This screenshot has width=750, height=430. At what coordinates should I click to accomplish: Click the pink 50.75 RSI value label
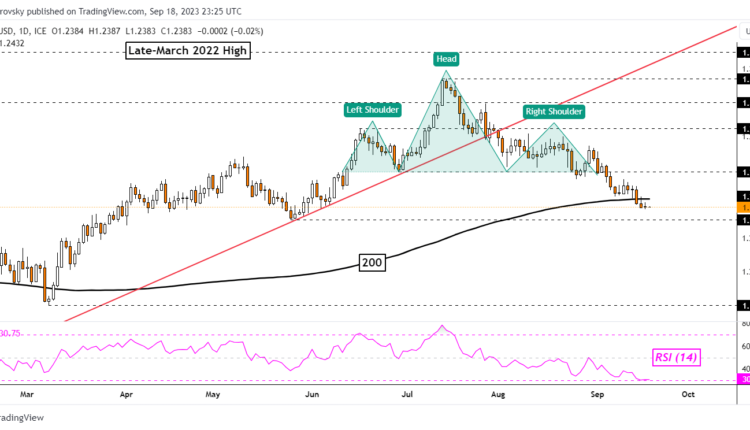[14, 332]
